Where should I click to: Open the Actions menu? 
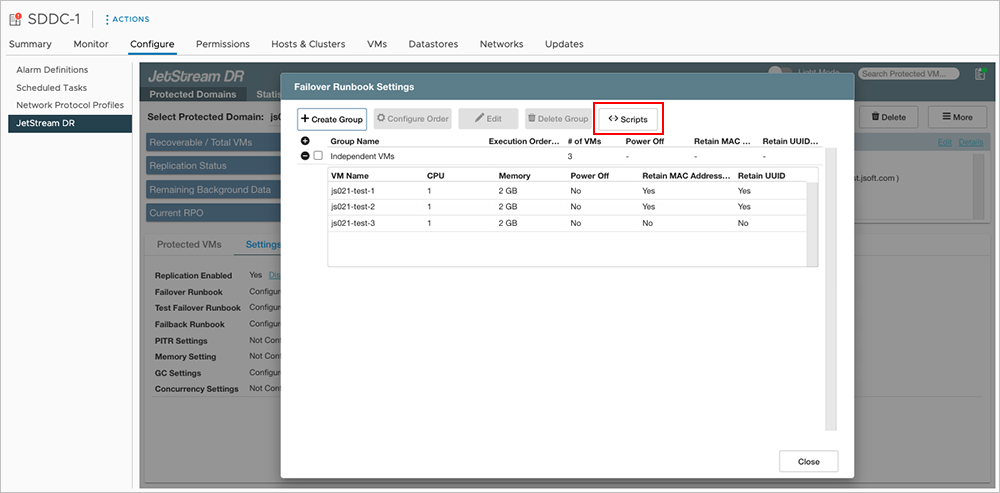127,19
